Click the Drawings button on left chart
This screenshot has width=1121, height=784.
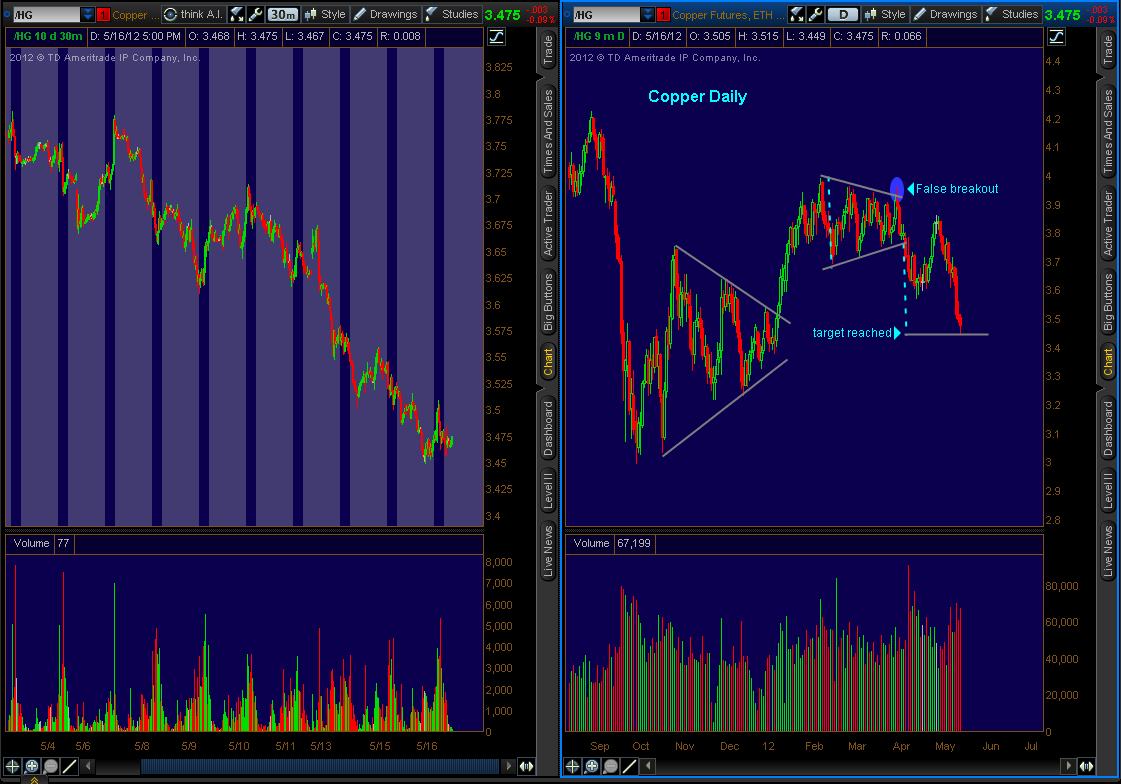click(x=385, y=14)
